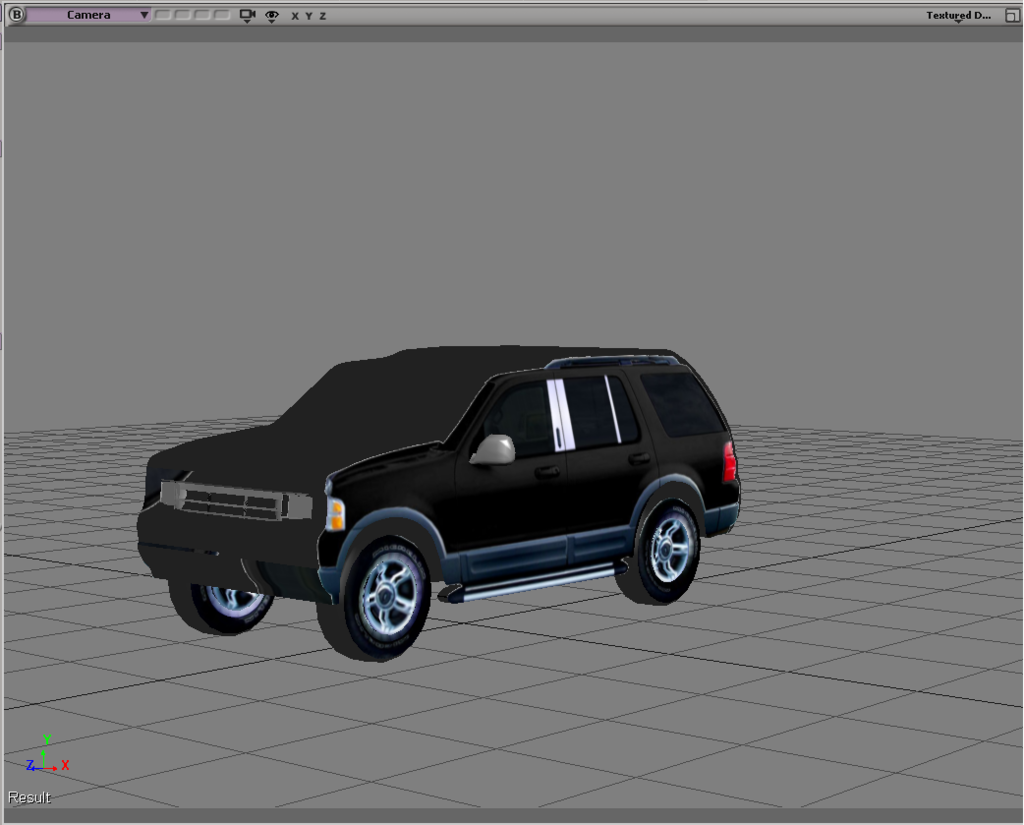Click the Result label in the viewport
Viewport: 1024px width, 825px height.
point(29,797)
